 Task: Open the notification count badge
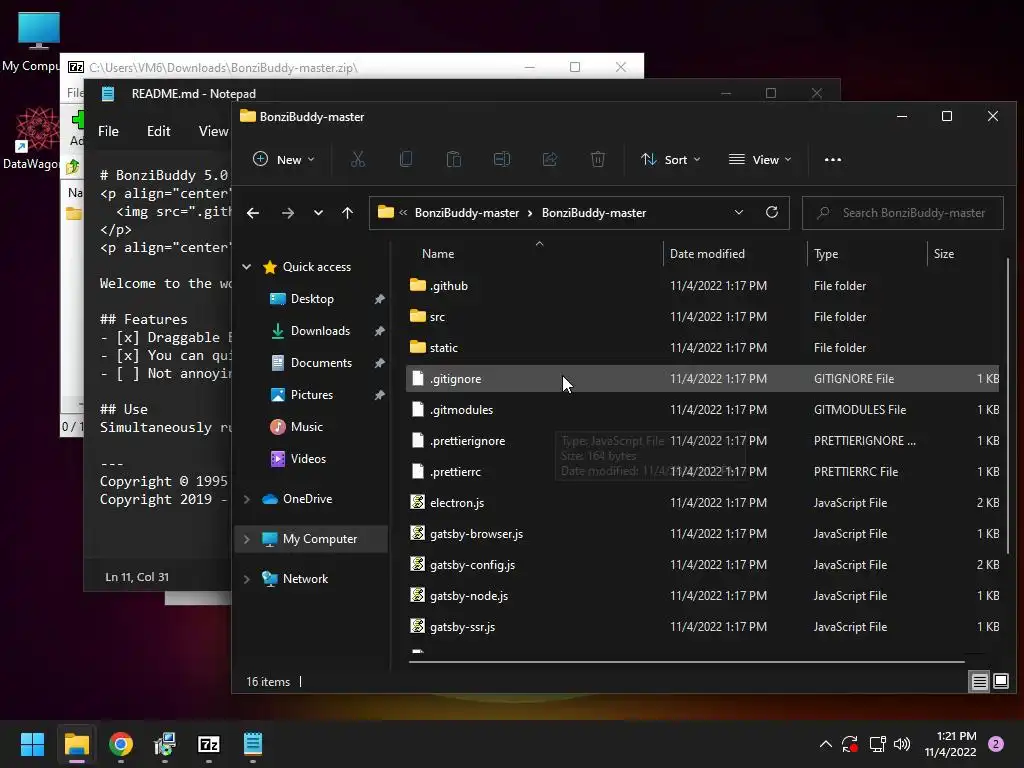coord(996,744)
